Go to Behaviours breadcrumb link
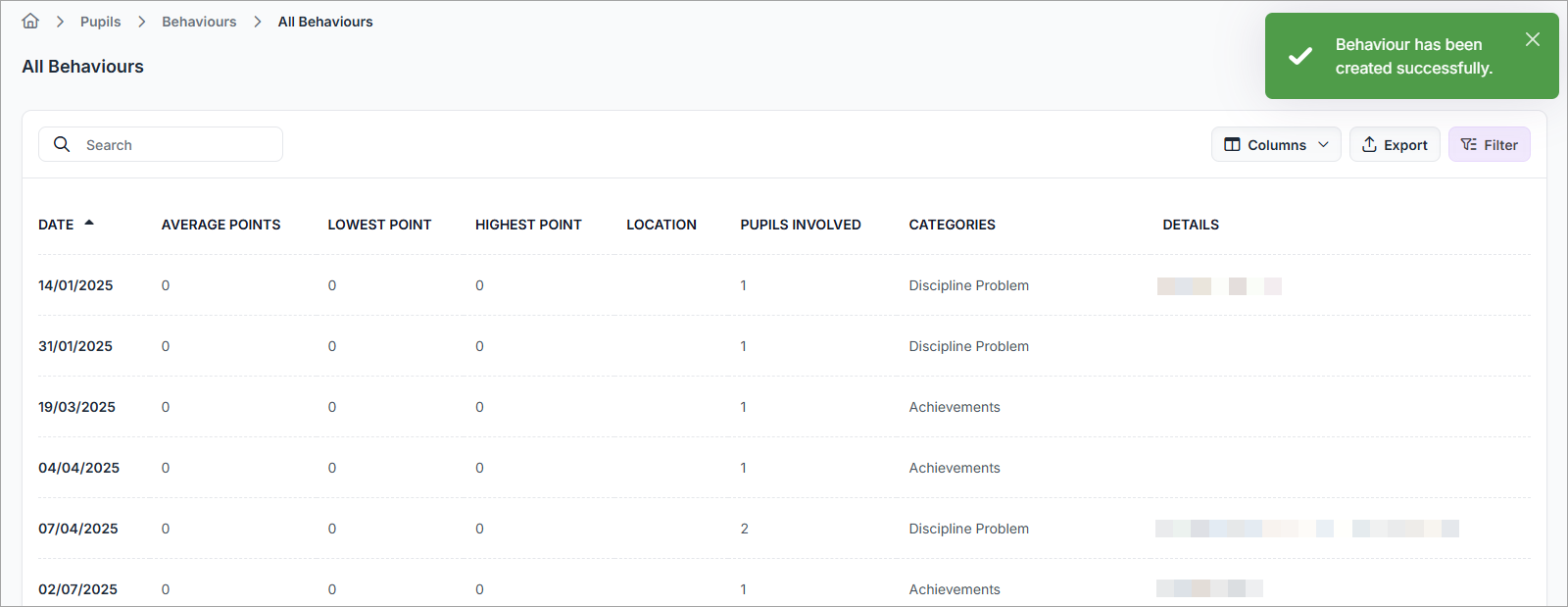The image size is (1568, 607). 199,22
